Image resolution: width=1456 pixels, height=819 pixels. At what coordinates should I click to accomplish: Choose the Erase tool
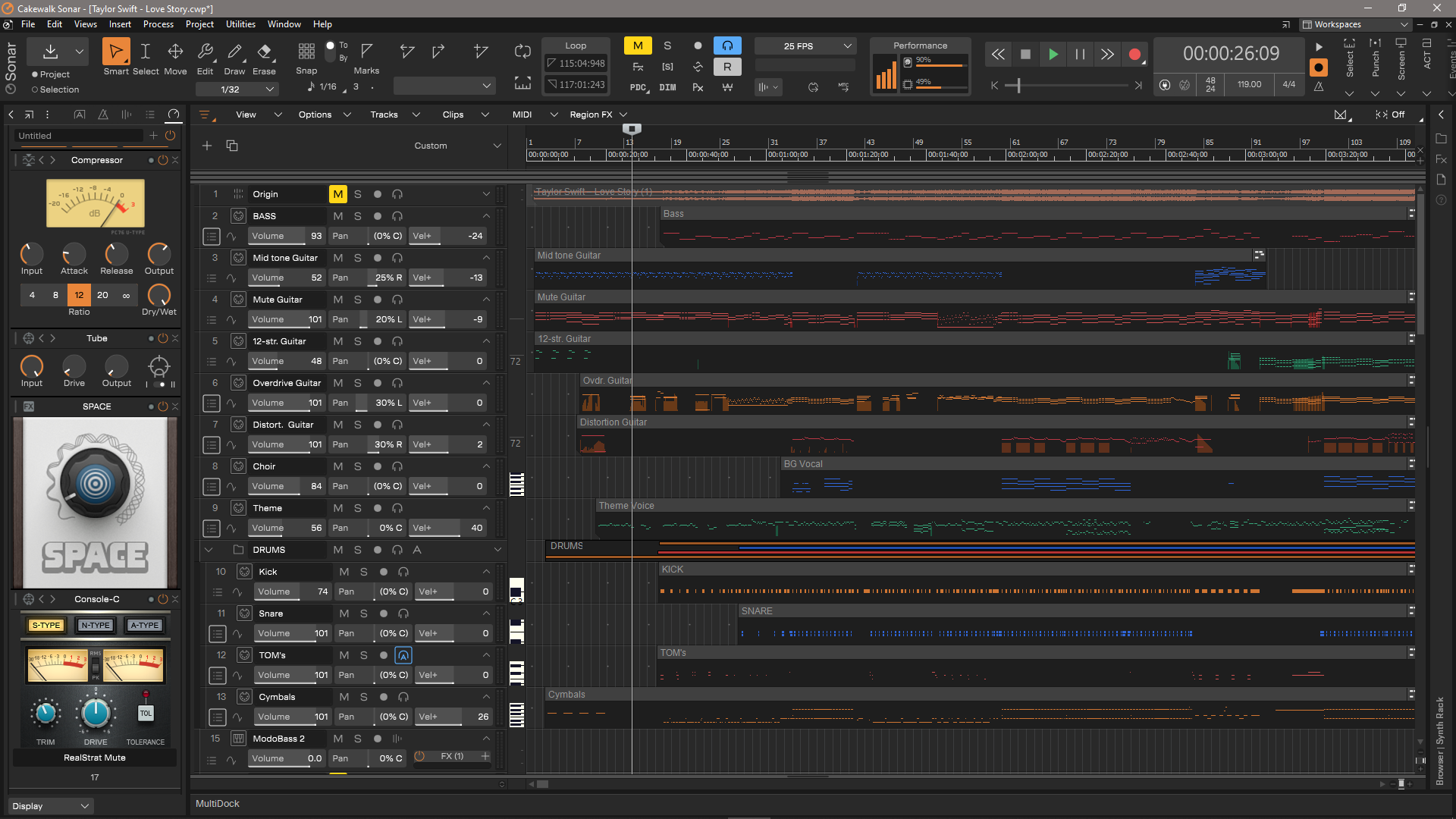click(264, 52)
